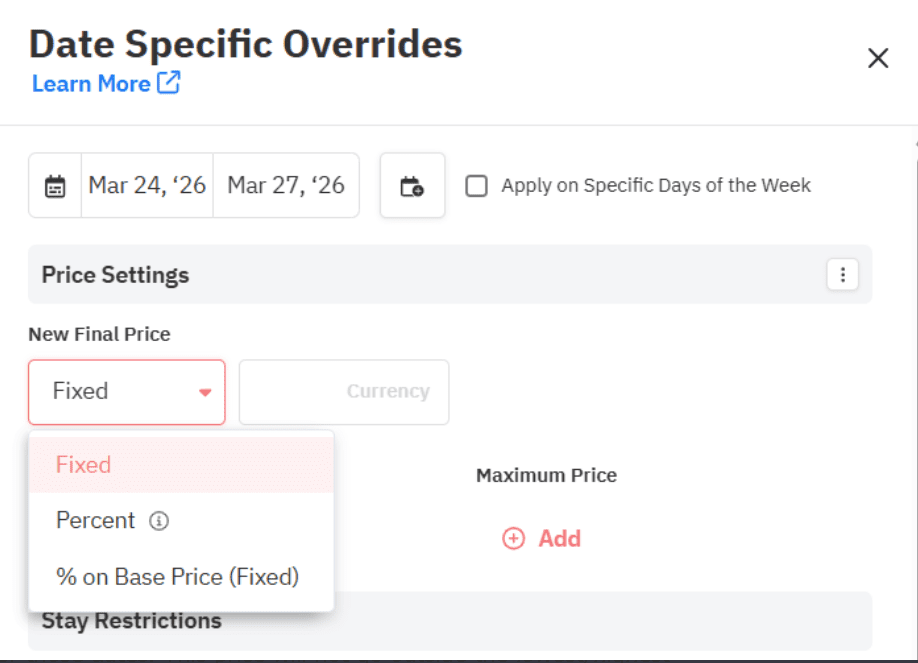Image resolution: width=918 pixels, height=663 pixels.
Task: Open the Price Settings kebab menu
Action: 843,274
